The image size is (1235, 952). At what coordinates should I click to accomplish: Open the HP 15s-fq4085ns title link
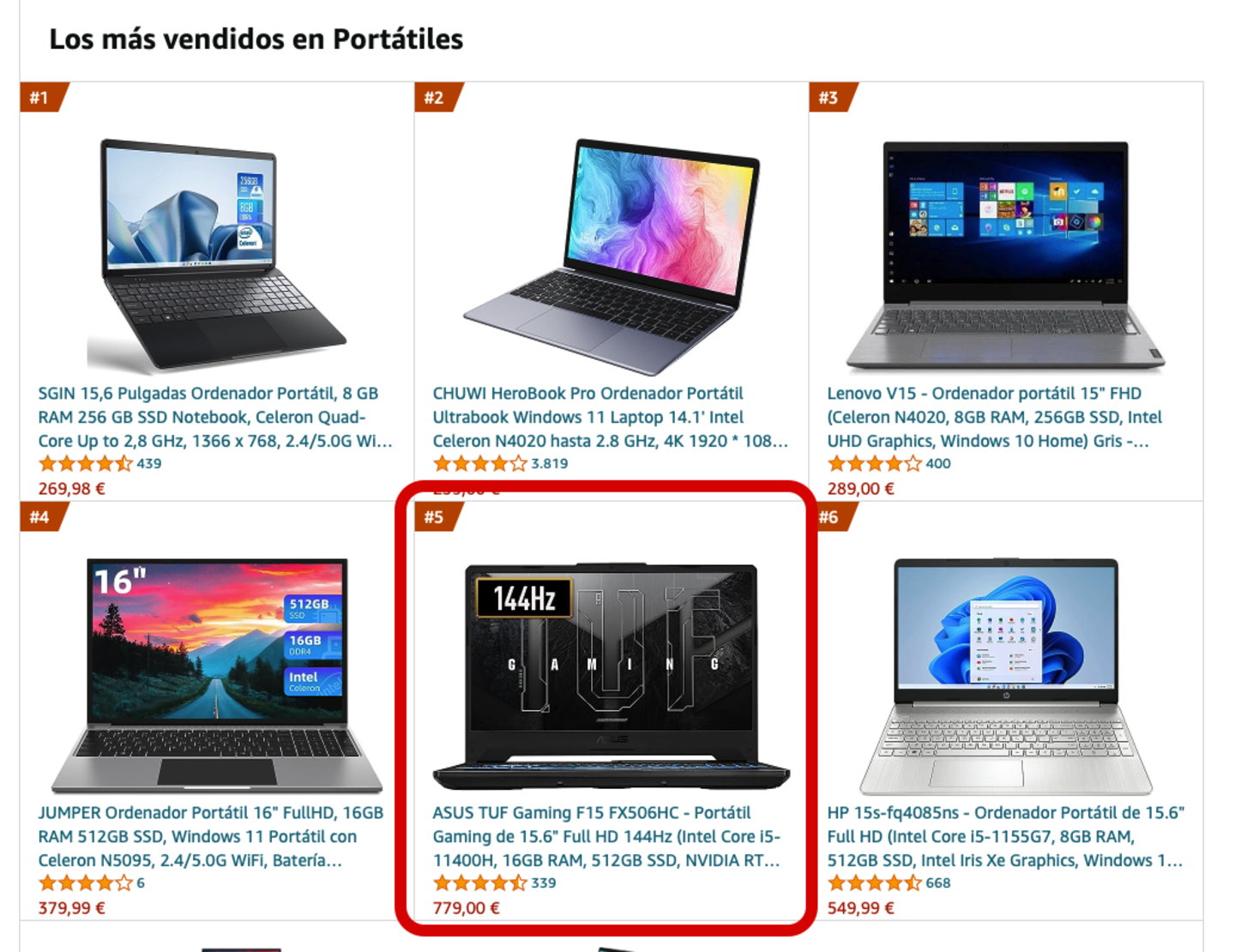1005,836
